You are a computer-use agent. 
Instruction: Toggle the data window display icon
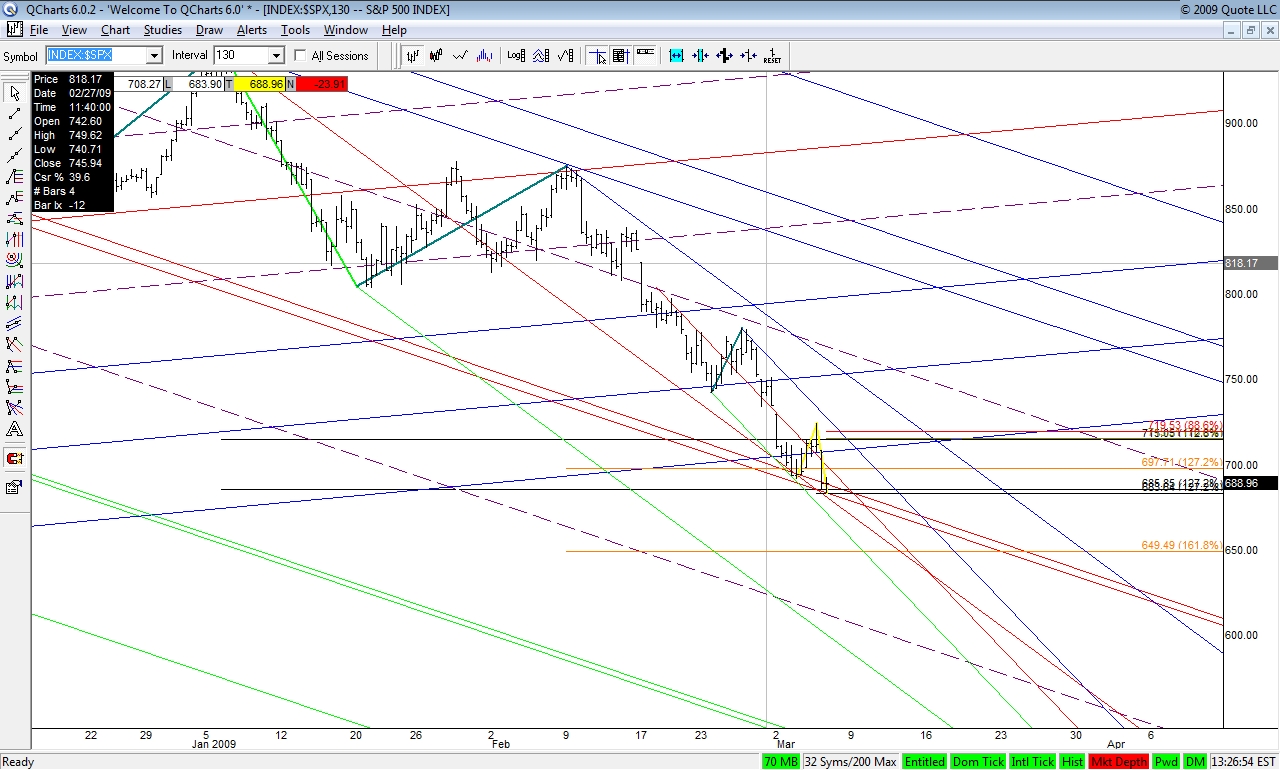tap(620, 56)
